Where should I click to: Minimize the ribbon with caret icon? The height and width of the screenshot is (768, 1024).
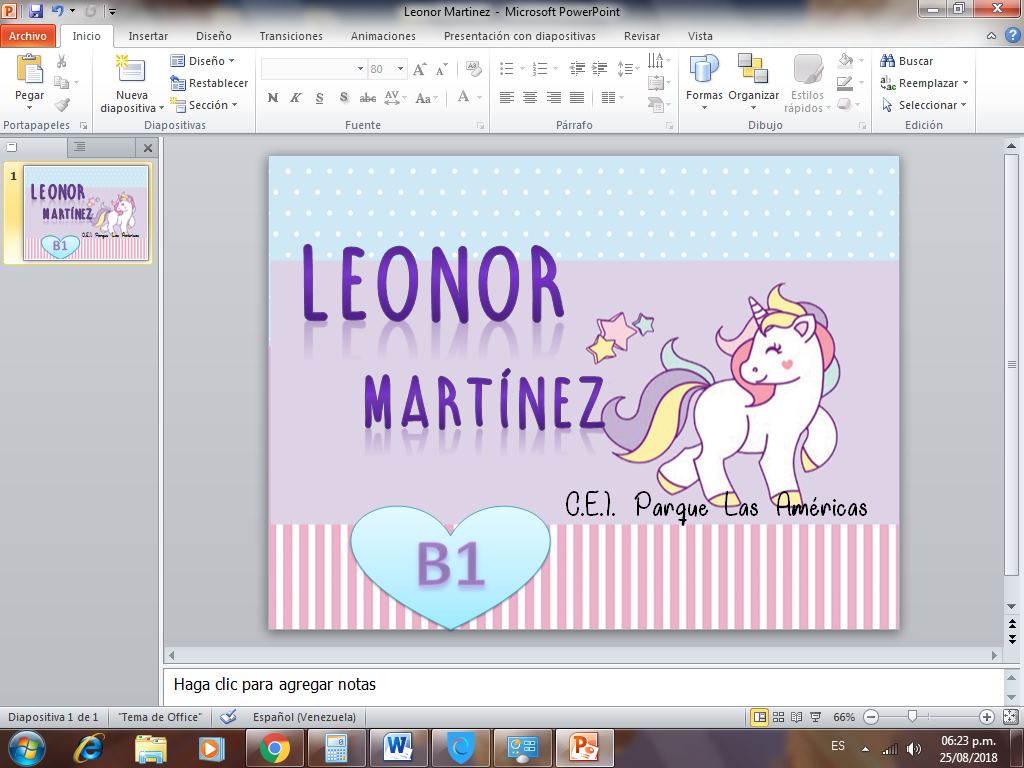pyautogui.click(x=991, y=36)
